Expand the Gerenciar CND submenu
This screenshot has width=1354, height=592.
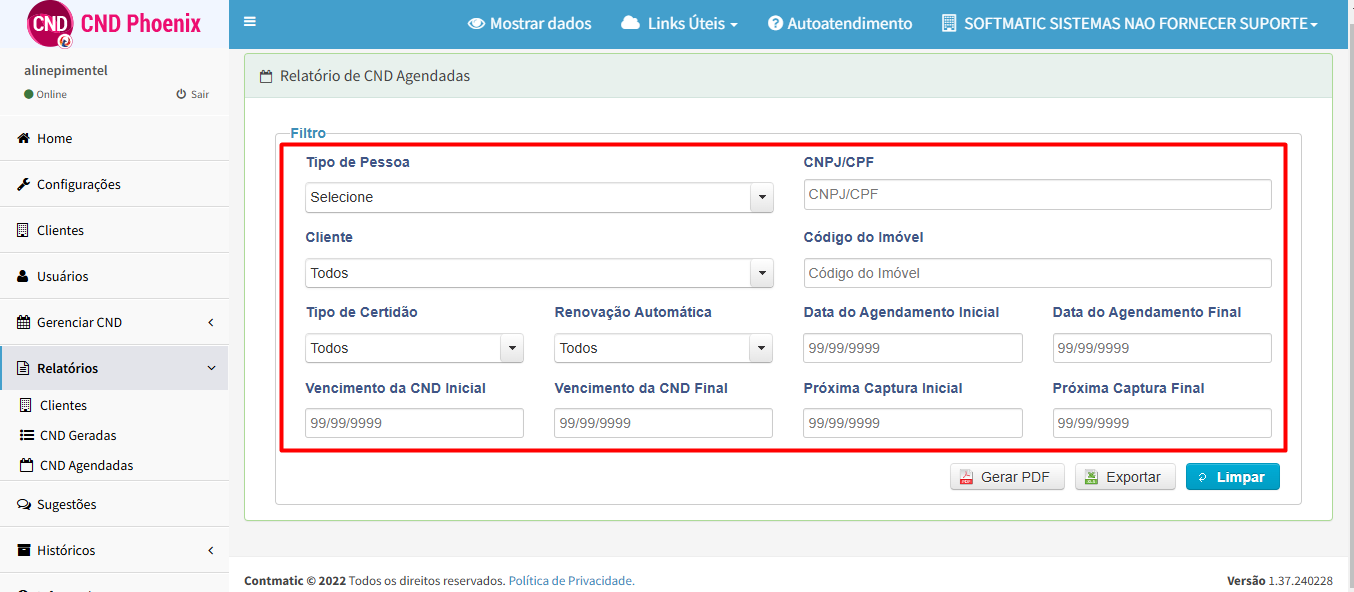pos(114,323)
